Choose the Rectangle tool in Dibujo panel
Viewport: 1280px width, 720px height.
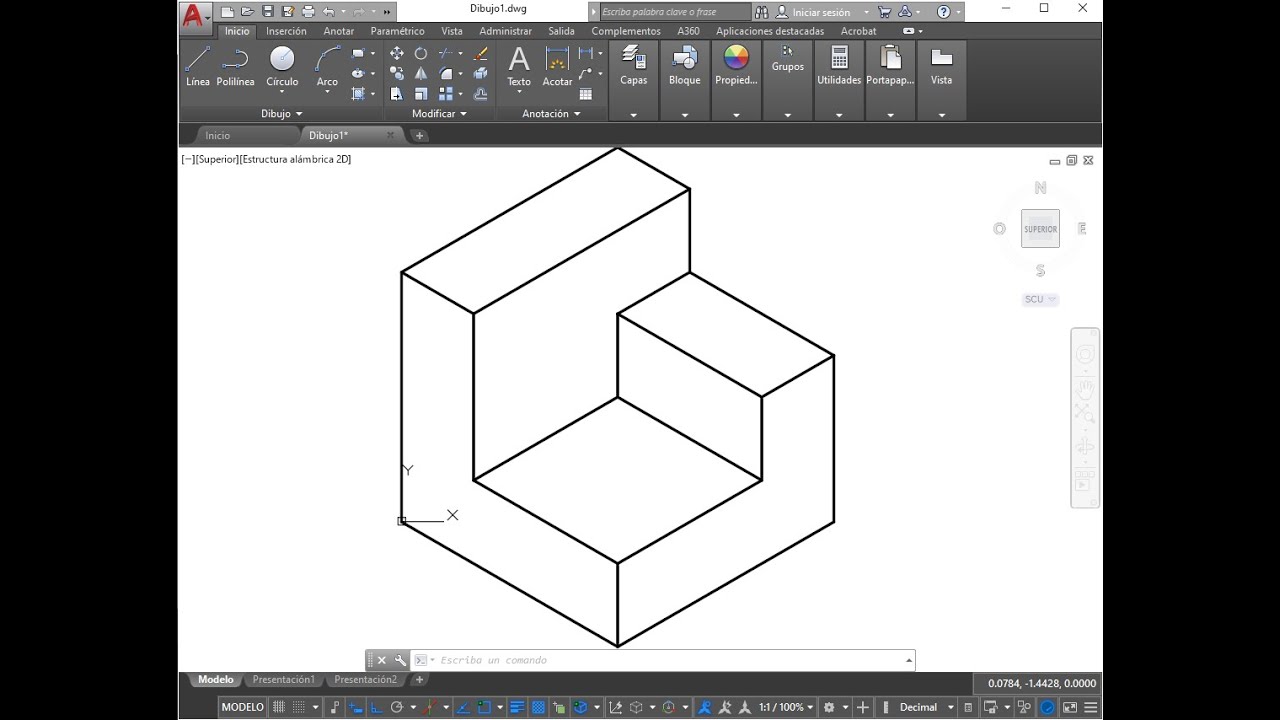tap(358, 53)
